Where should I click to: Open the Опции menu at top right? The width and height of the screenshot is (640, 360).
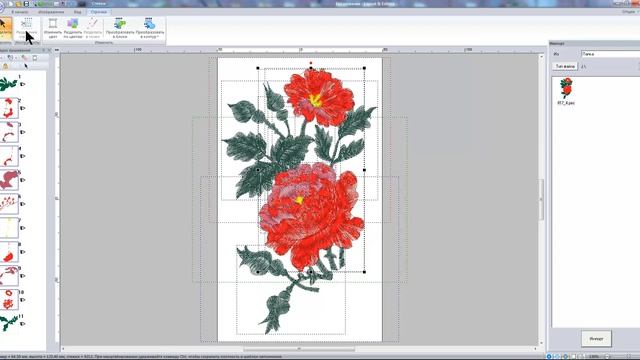(x=629, y=11)
